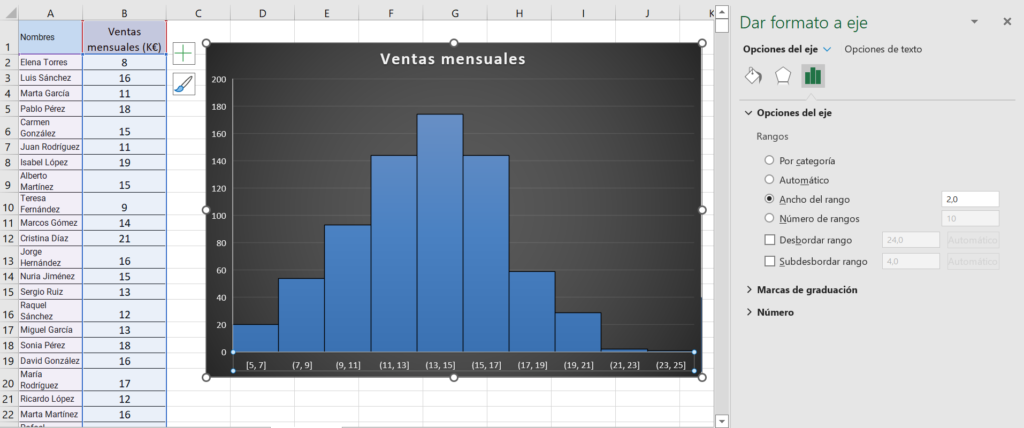1024x428 pixels.
Task: Click the Desbordar rango 24,0 field
Action: pos(911,240)
